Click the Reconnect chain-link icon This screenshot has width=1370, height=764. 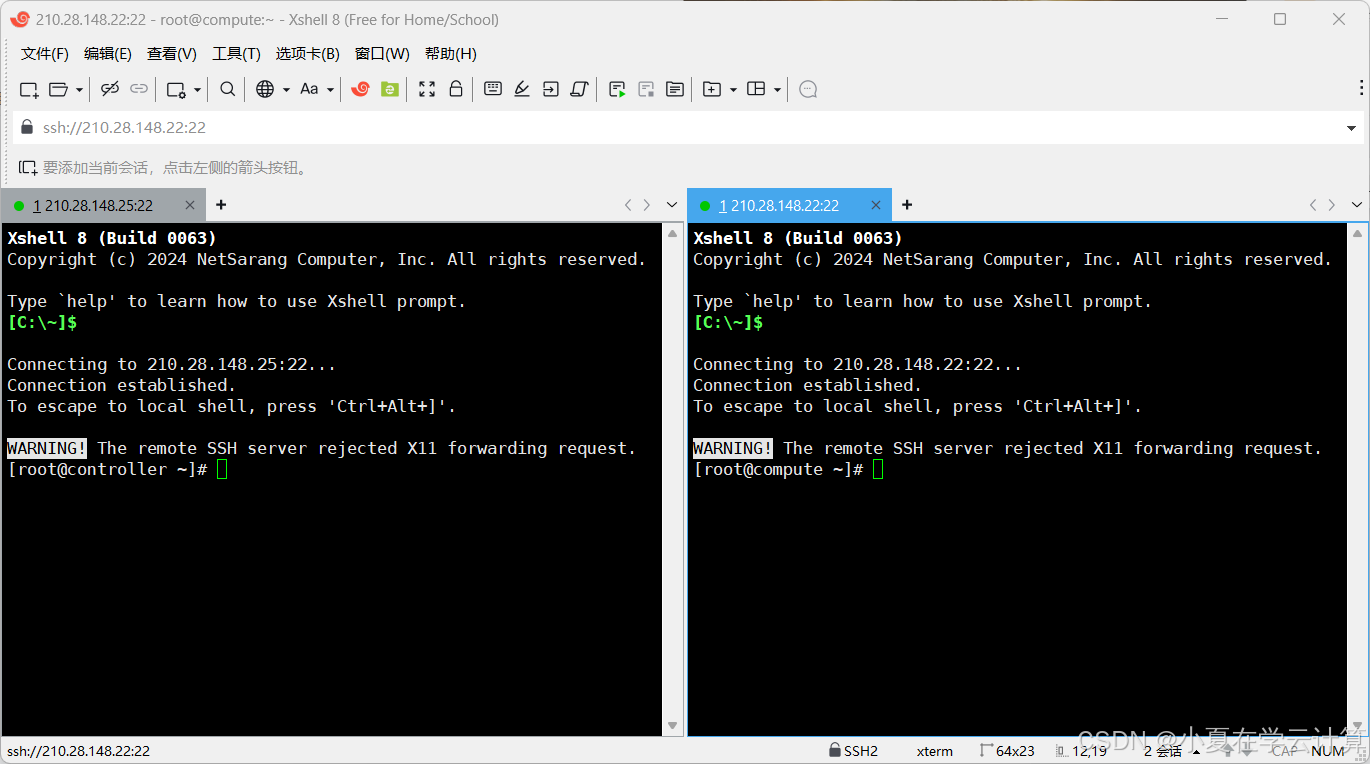pos(139,89)
